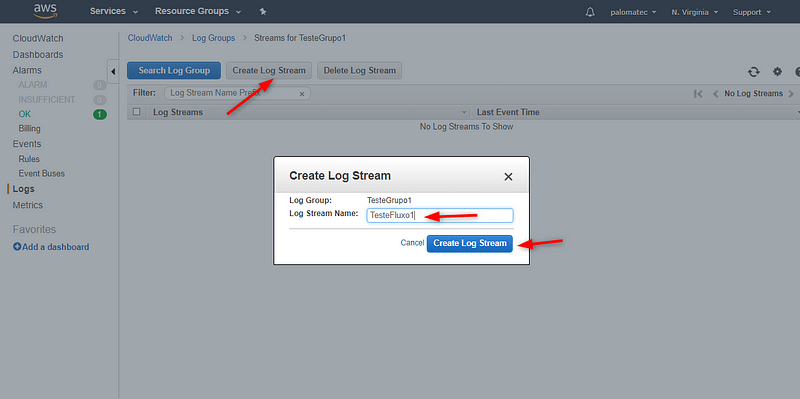Image resolution: width=800 pixels, height=399 pixels.
Task: Select the OK alarm entry
Action: [24, 114]
